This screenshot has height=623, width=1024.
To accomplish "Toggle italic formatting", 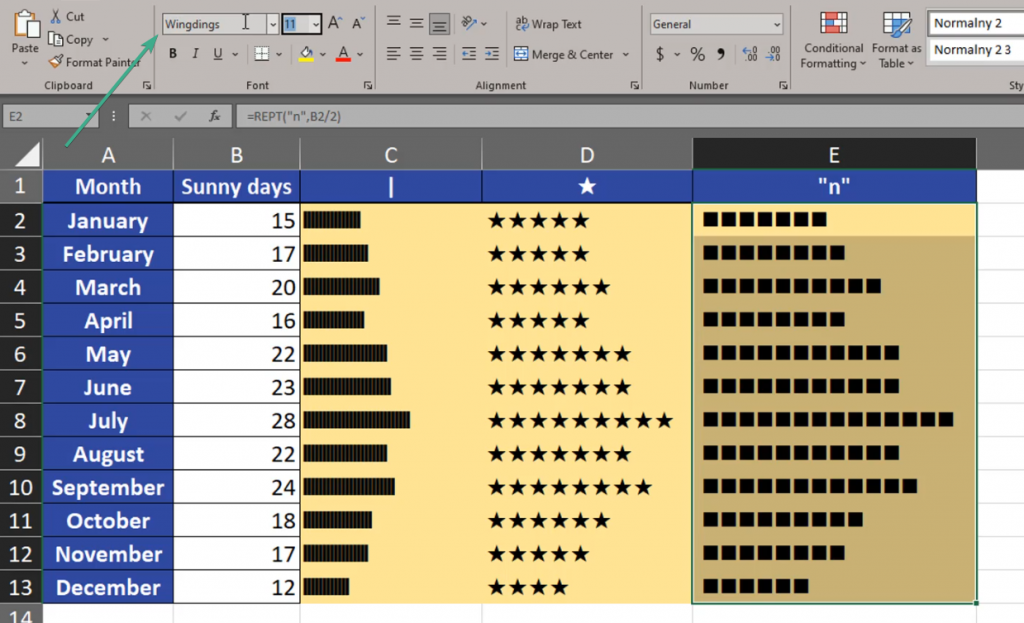I will click(x=195, y=54).
